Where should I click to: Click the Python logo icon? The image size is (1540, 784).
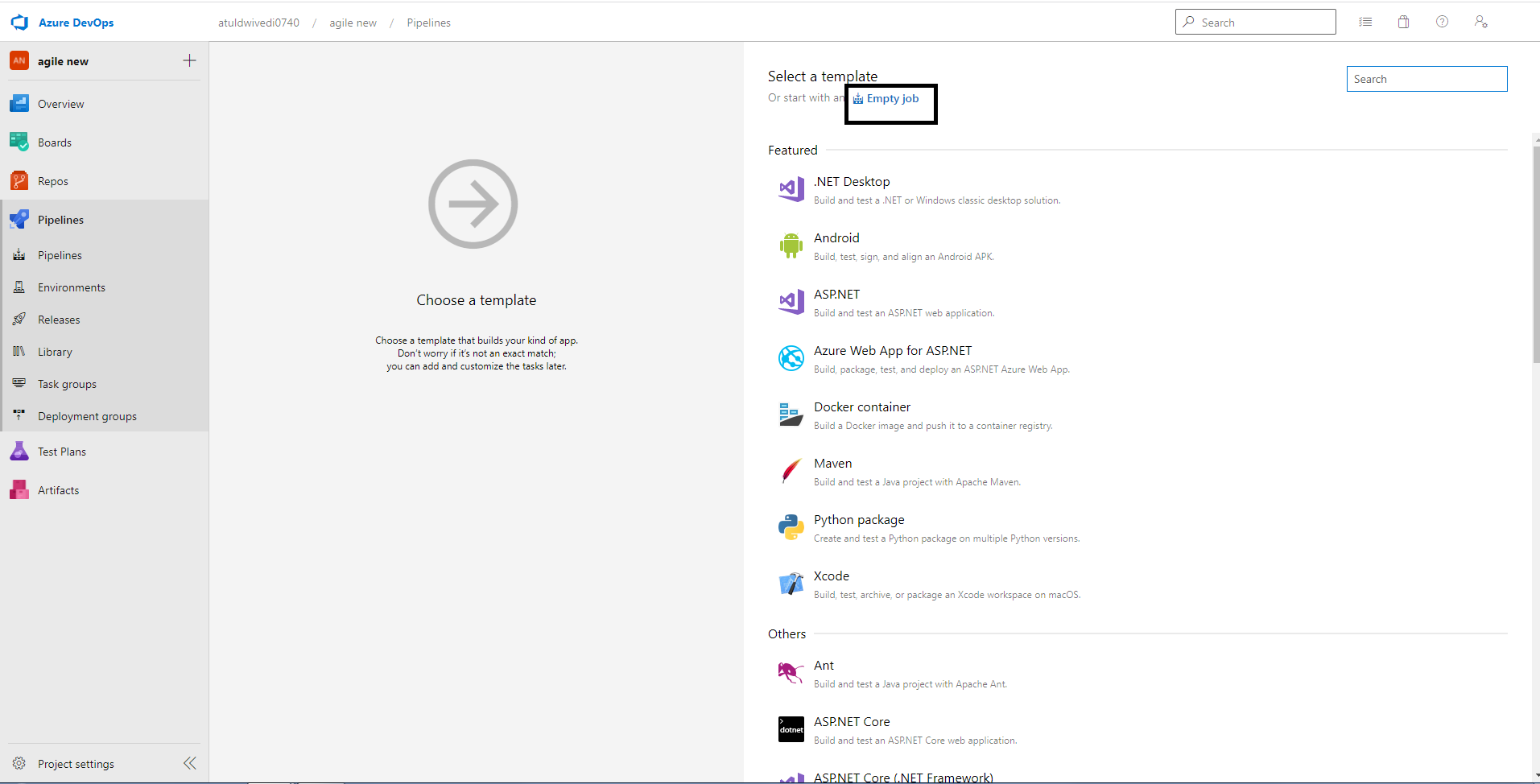(791, 527)
